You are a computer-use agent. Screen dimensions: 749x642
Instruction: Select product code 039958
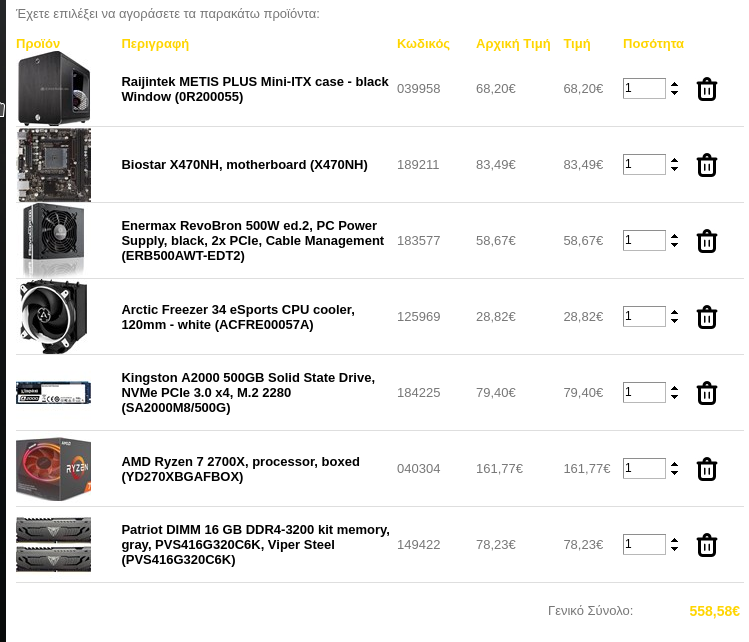[x=418, y=89]
